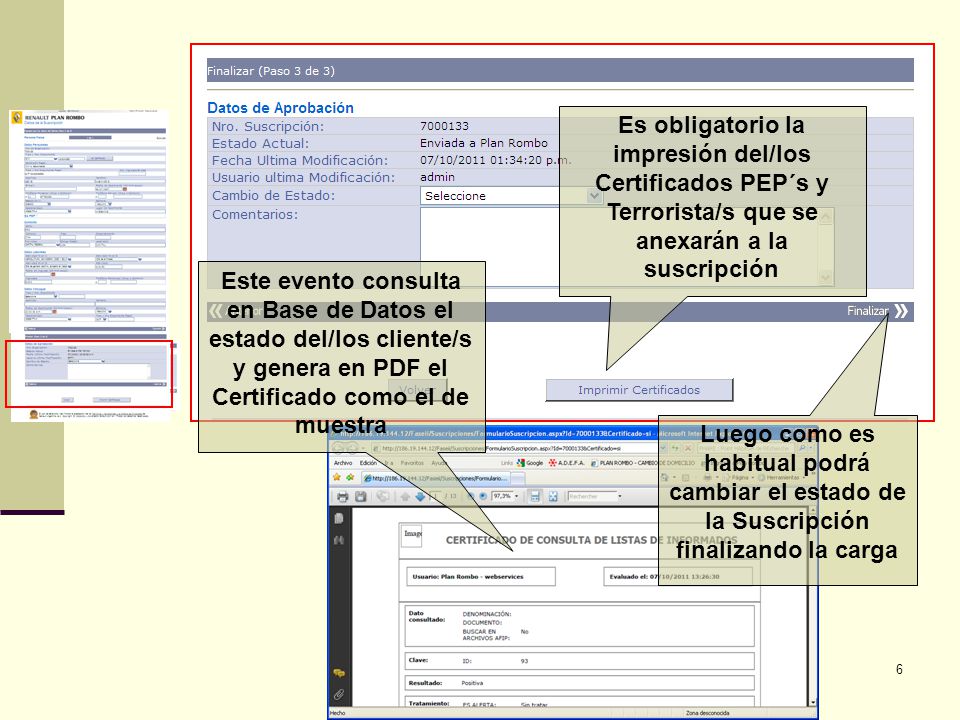The width and height of the screenshot is (960, 720).
Task: Open the Archivo menu in the browser
Action: (343, 463)
